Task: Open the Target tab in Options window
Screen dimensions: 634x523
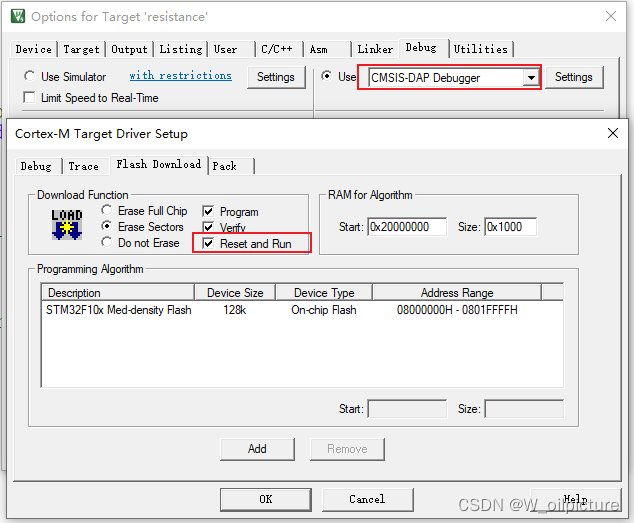Action: [81, 49]
